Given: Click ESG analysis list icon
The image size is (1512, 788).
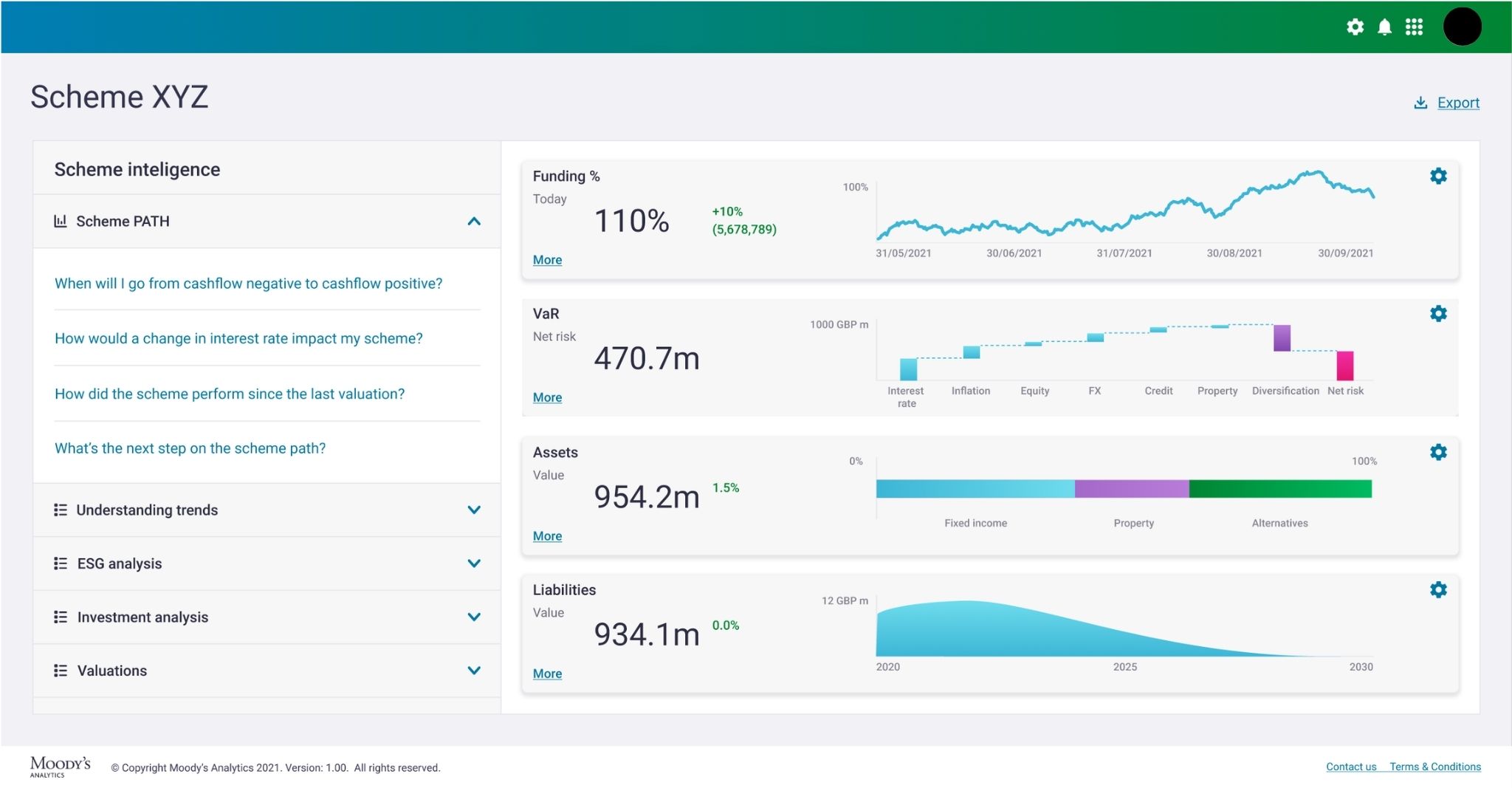Looking at the screenshot, I should coord(61,563).
